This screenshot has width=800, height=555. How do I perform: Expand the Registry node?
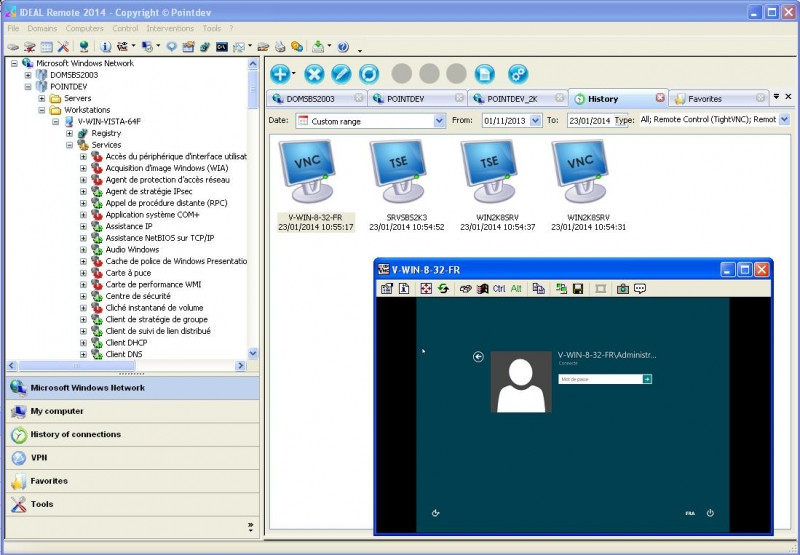click(x=69, y=133)
